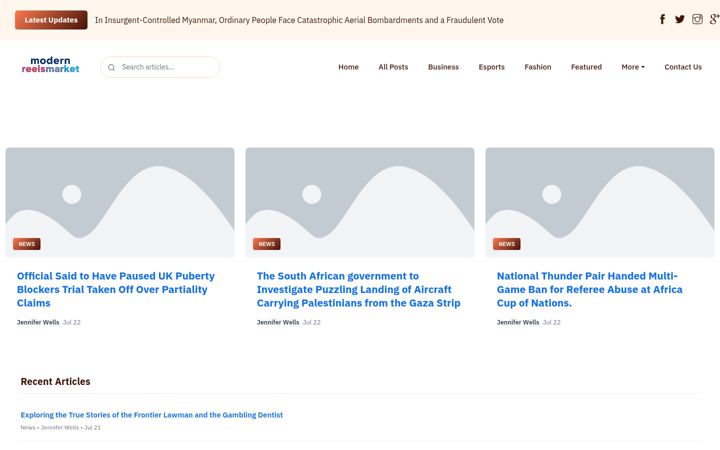Click NEWS badge on Puberty Blockers card

[x=27, y=244]
